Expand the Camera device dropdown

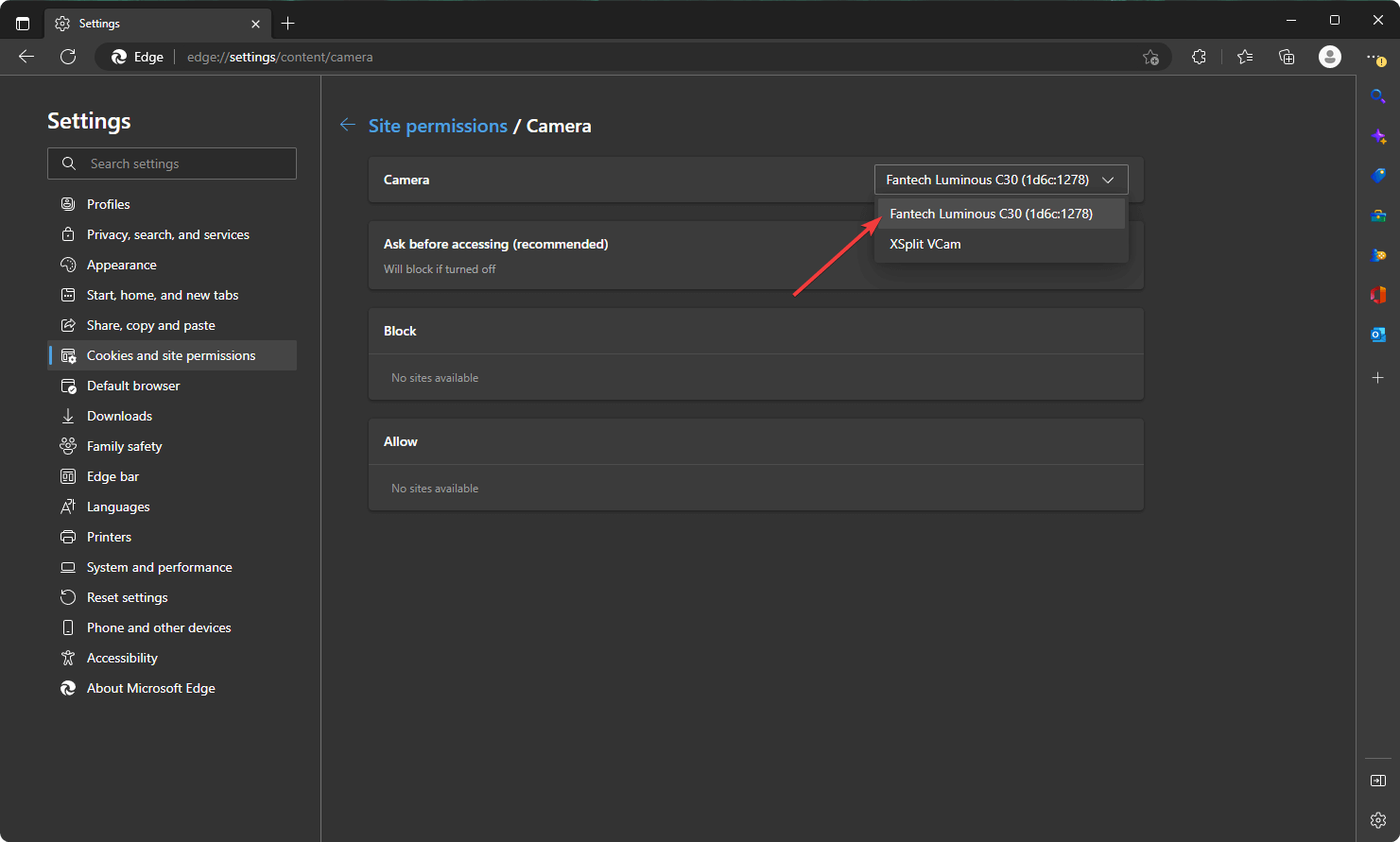pos(1001,180)
